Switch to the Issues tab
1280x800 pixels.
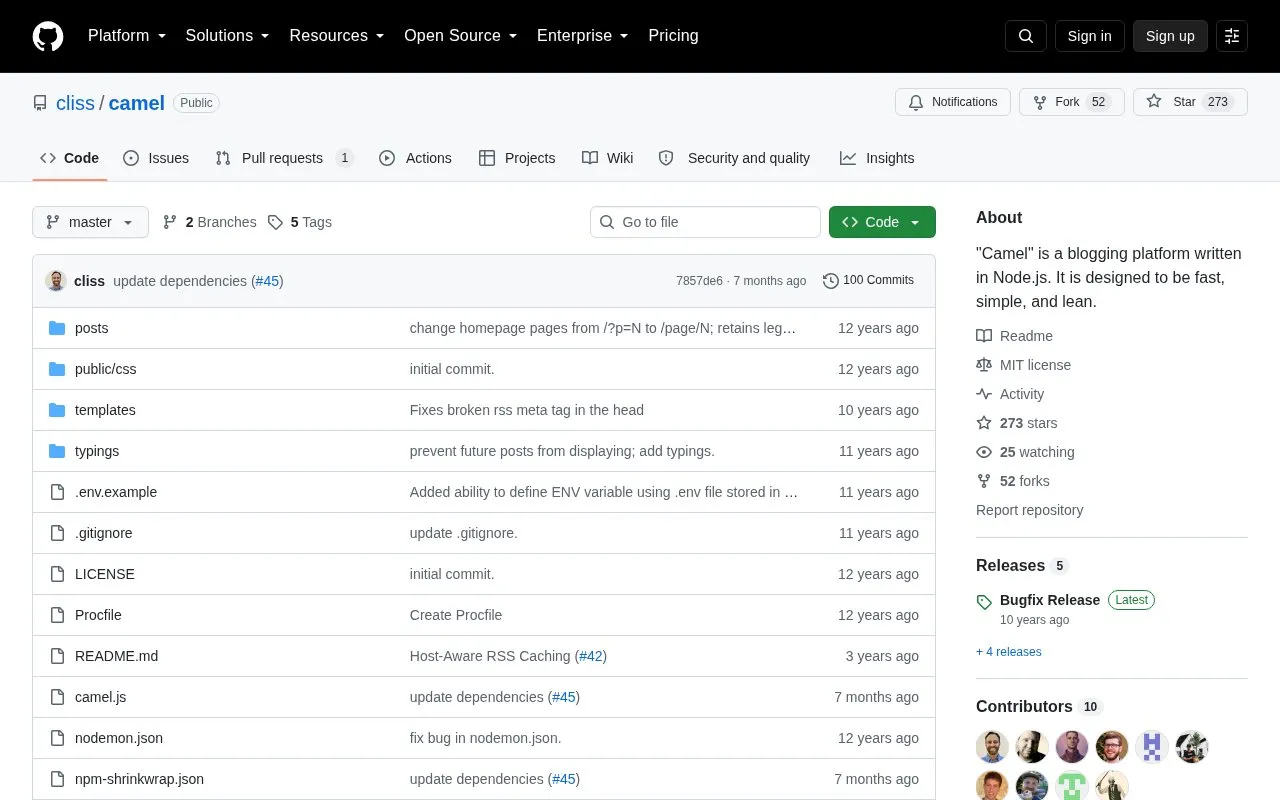(156, 158)
